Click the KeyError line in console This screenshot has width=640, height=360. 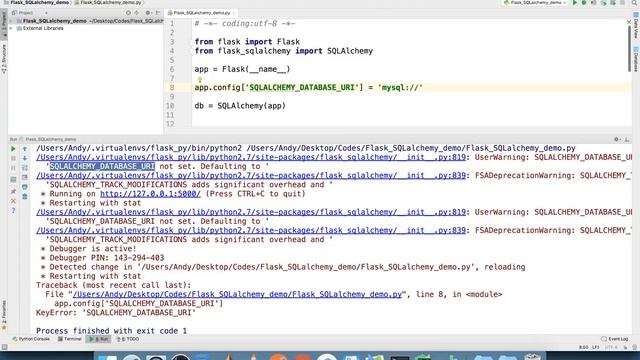click(116, 313)
